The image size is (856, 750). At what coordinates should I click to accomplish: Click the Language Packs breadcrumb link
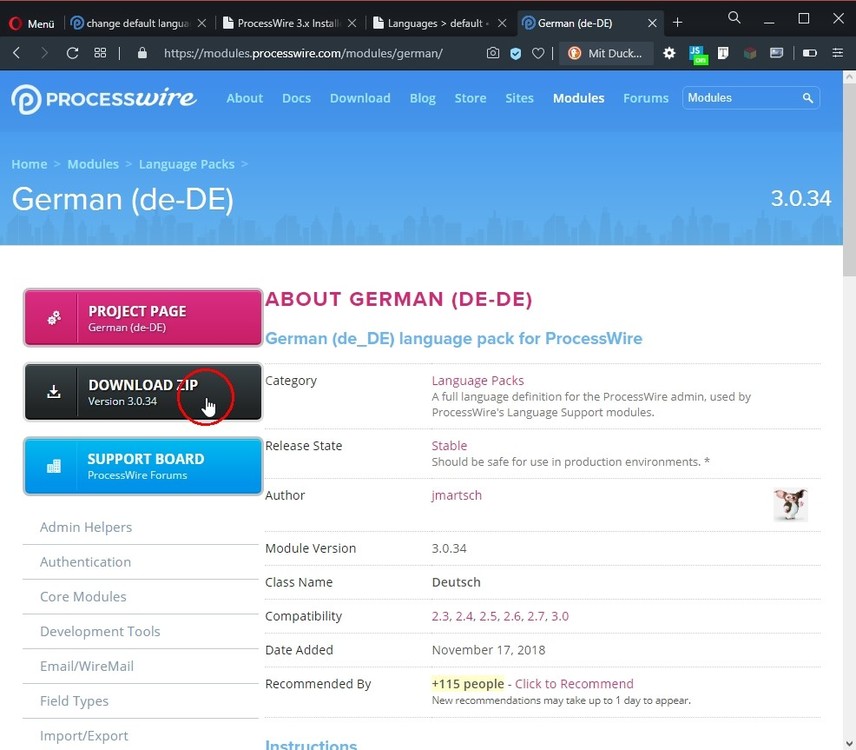point(186,164)
